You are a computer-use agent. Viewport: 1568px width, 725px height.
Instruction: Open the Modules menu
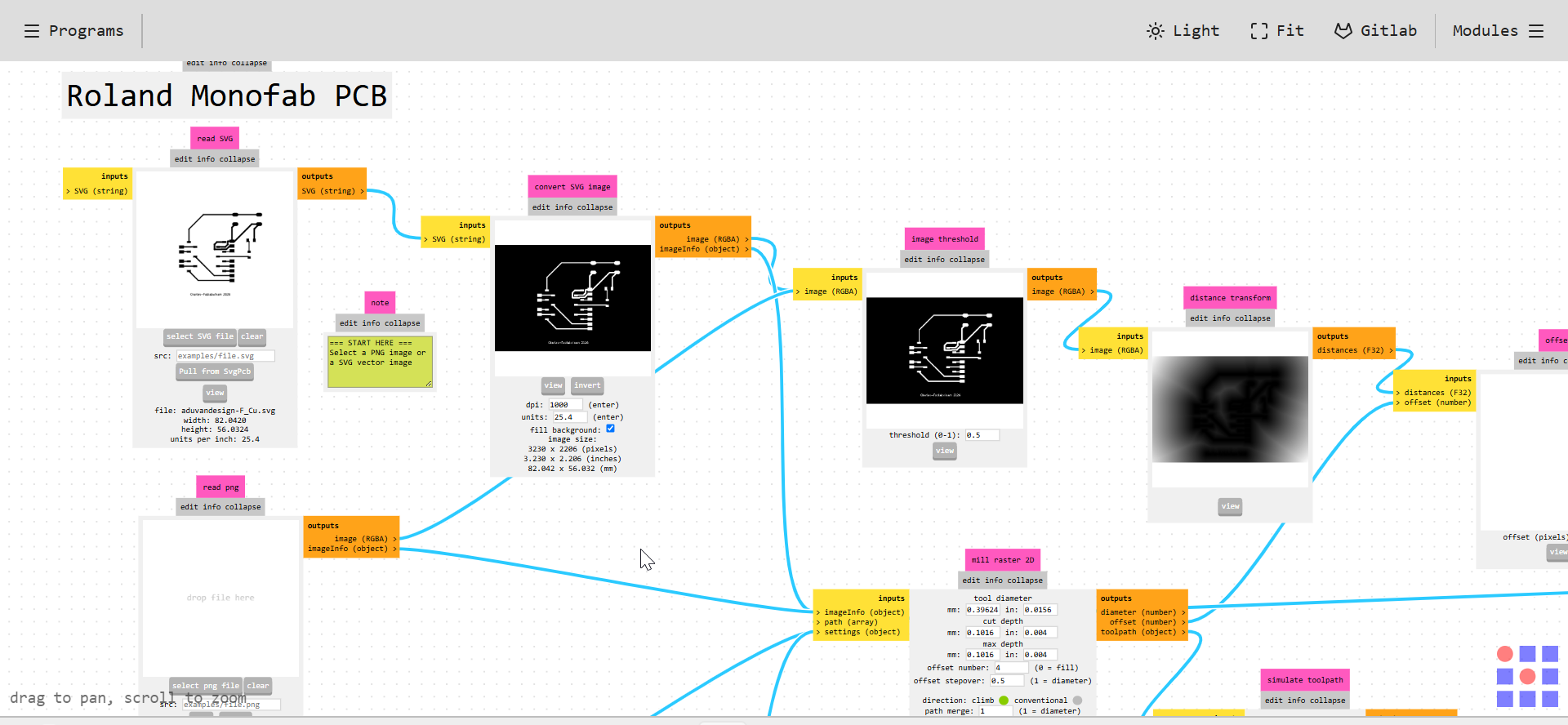coord(1498,31)
